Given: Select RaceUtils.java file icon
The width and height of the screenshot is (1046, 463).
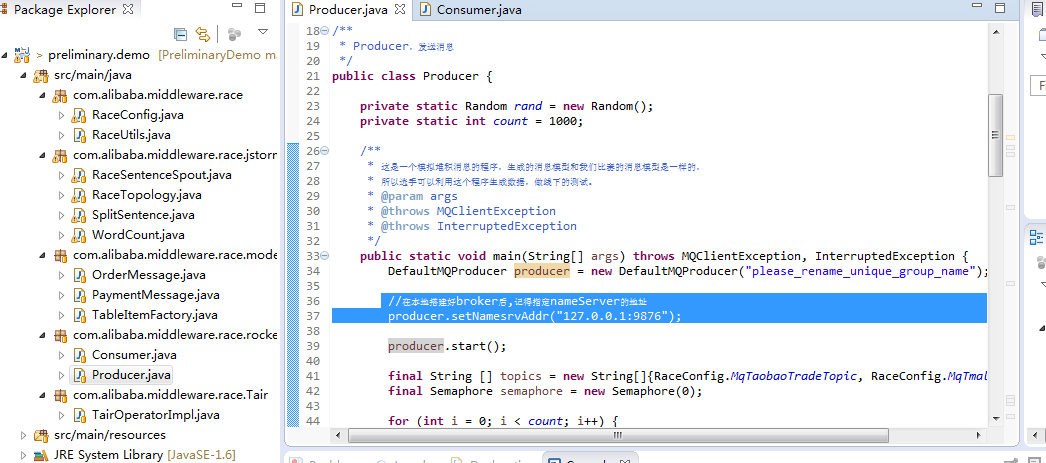Looking at the screenshot, I should click(79, 135).
